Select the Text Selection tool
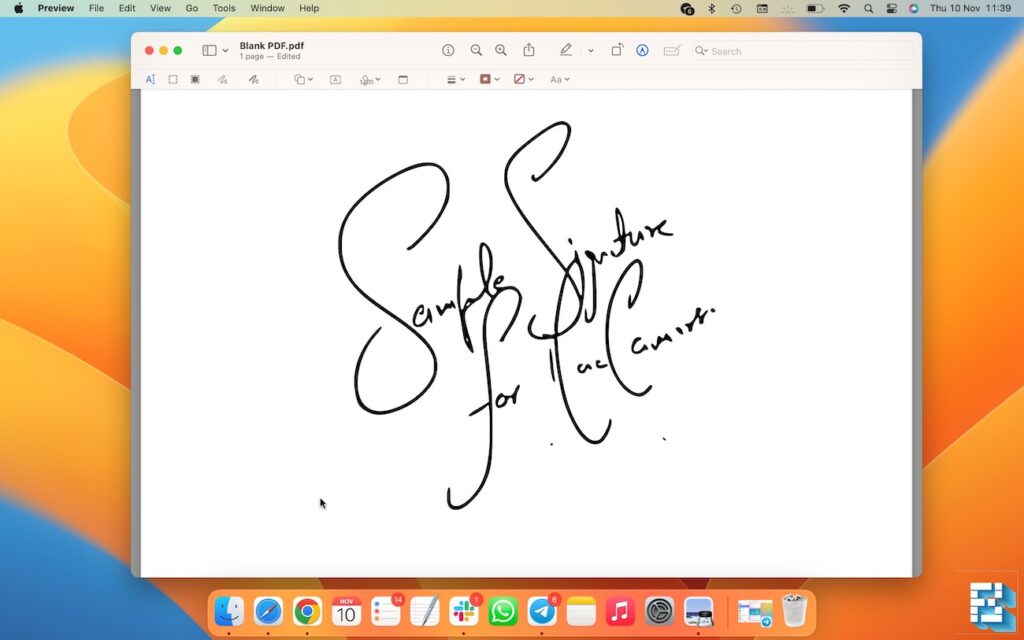 click(151, 79)
